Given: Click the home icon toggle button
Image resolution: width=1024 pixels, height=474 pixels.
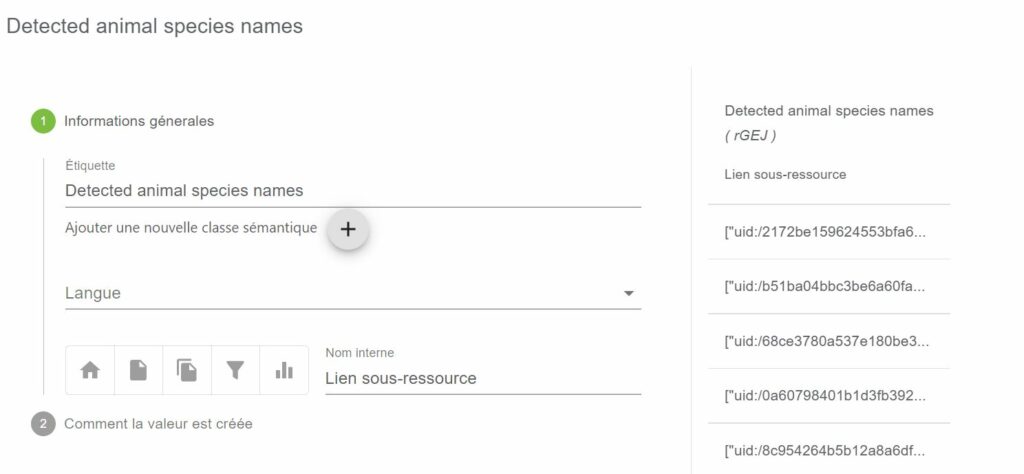Looking at the screenshot, I should [90, 370].
